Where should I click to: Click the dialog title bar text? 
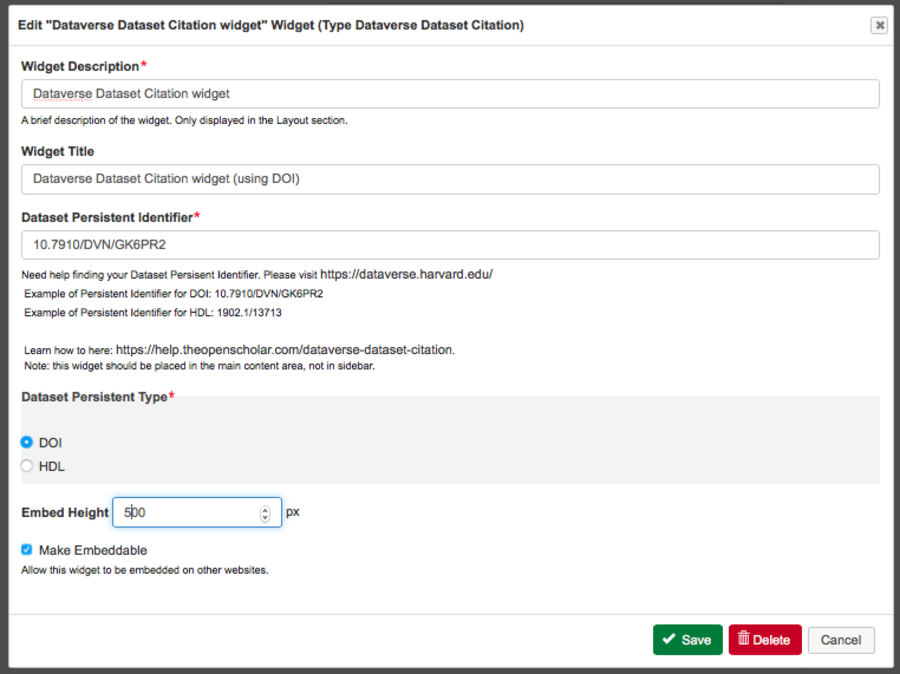[x=272, y=24]
